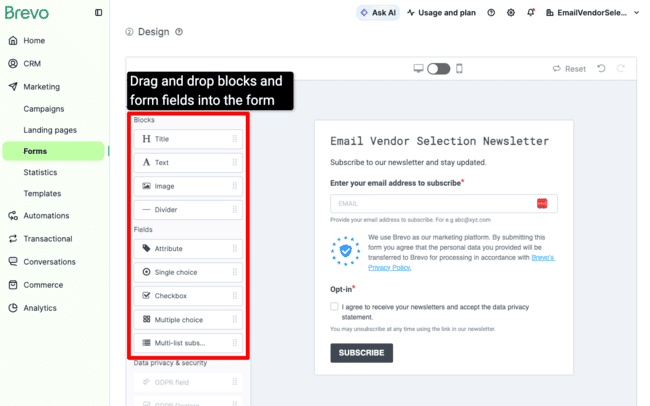
Task: Click drag handle of Text block
Action: point(235,163)
